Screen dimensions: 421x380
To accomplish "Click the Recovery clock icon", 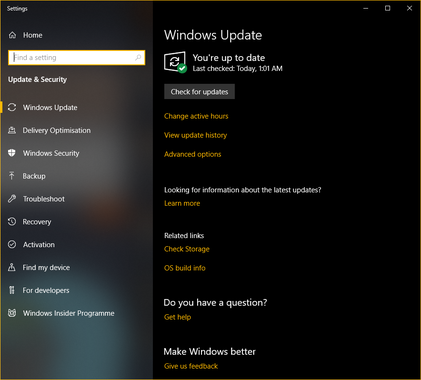I will pos(12,221).
